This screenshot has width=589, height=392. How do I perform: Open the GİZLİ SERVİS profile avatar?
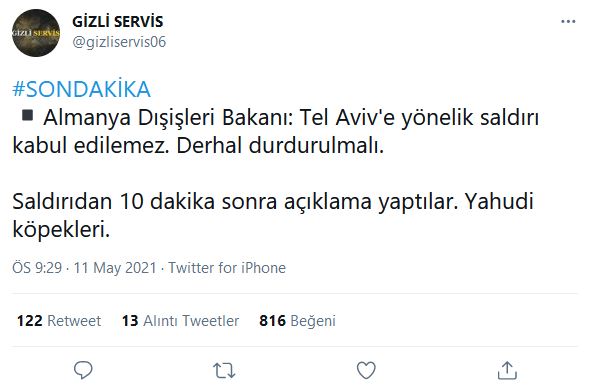point(36,33)
